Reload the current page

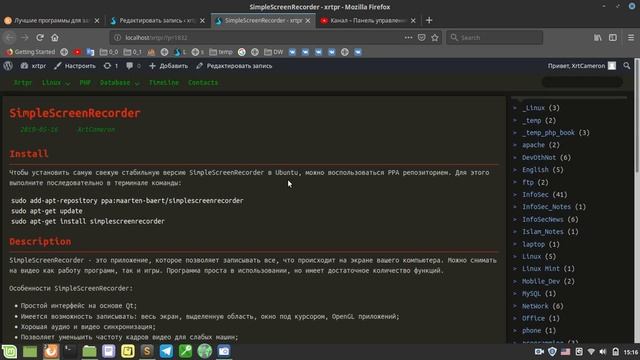40,38
